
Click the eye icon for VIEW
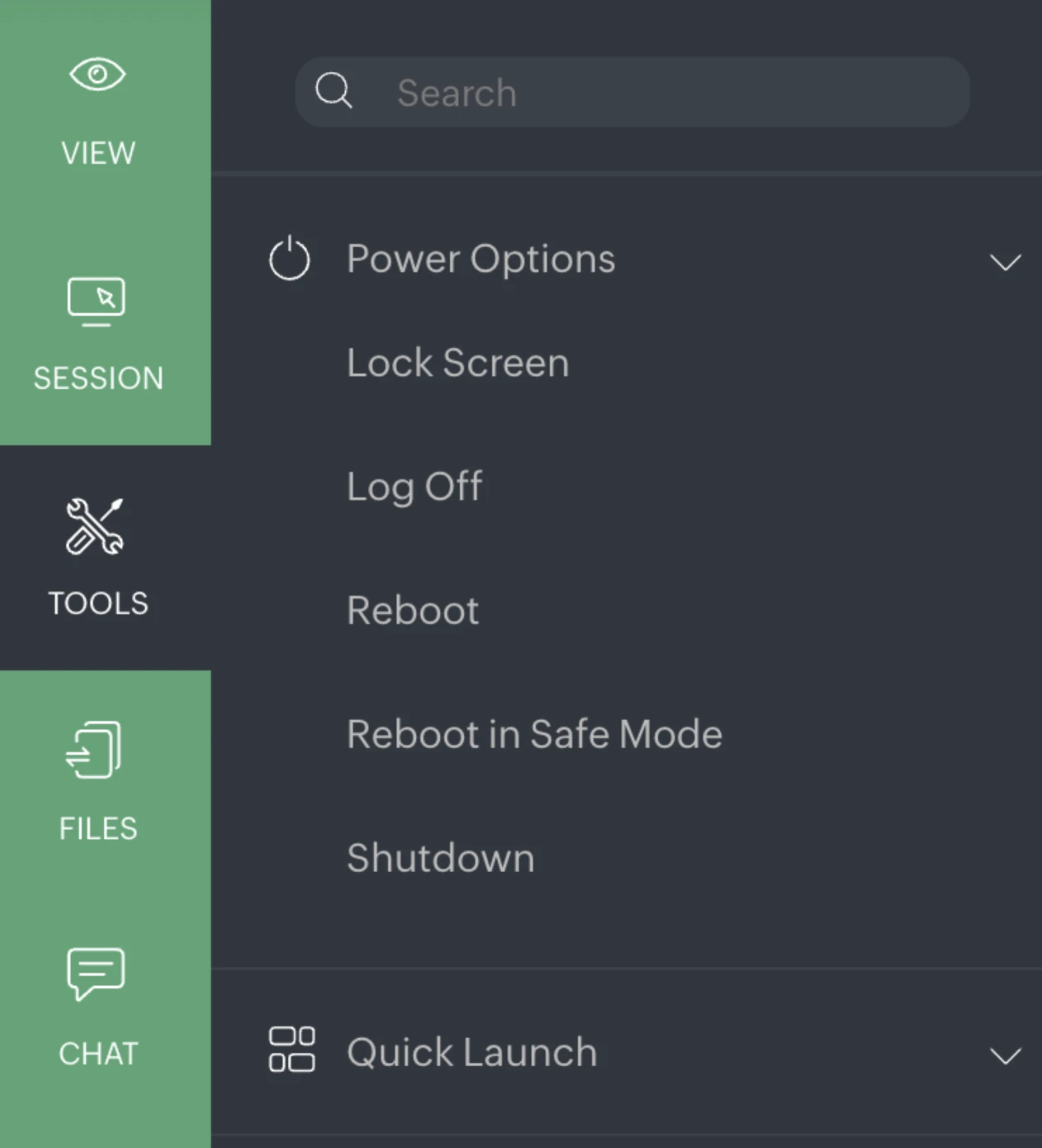click(97, 74)
